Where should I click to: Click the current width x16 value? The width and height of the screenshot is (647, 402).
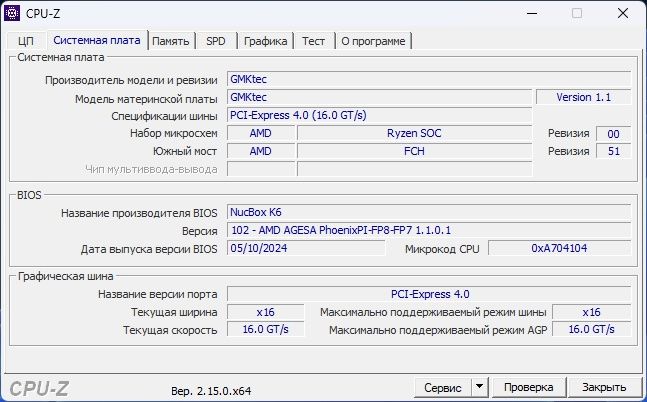pos(266,312)
